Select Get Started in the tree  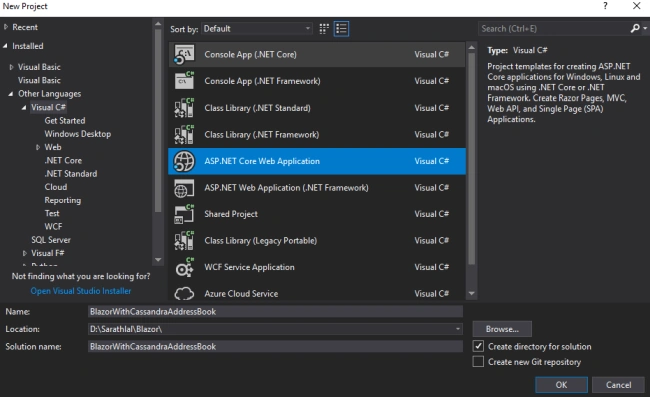tap(65, 121)
